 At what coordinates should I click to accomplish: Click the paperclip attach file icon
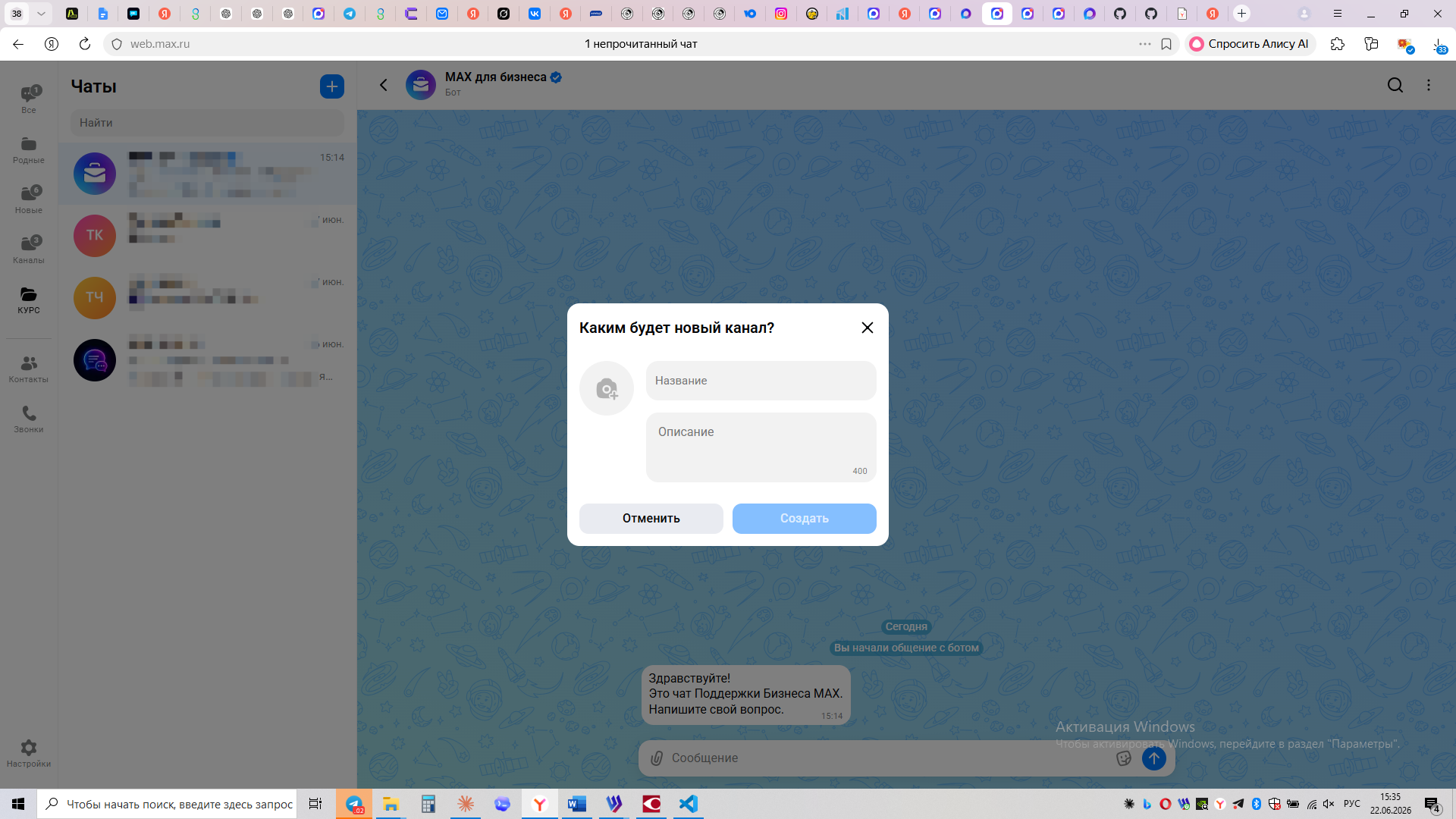[657, 758]
